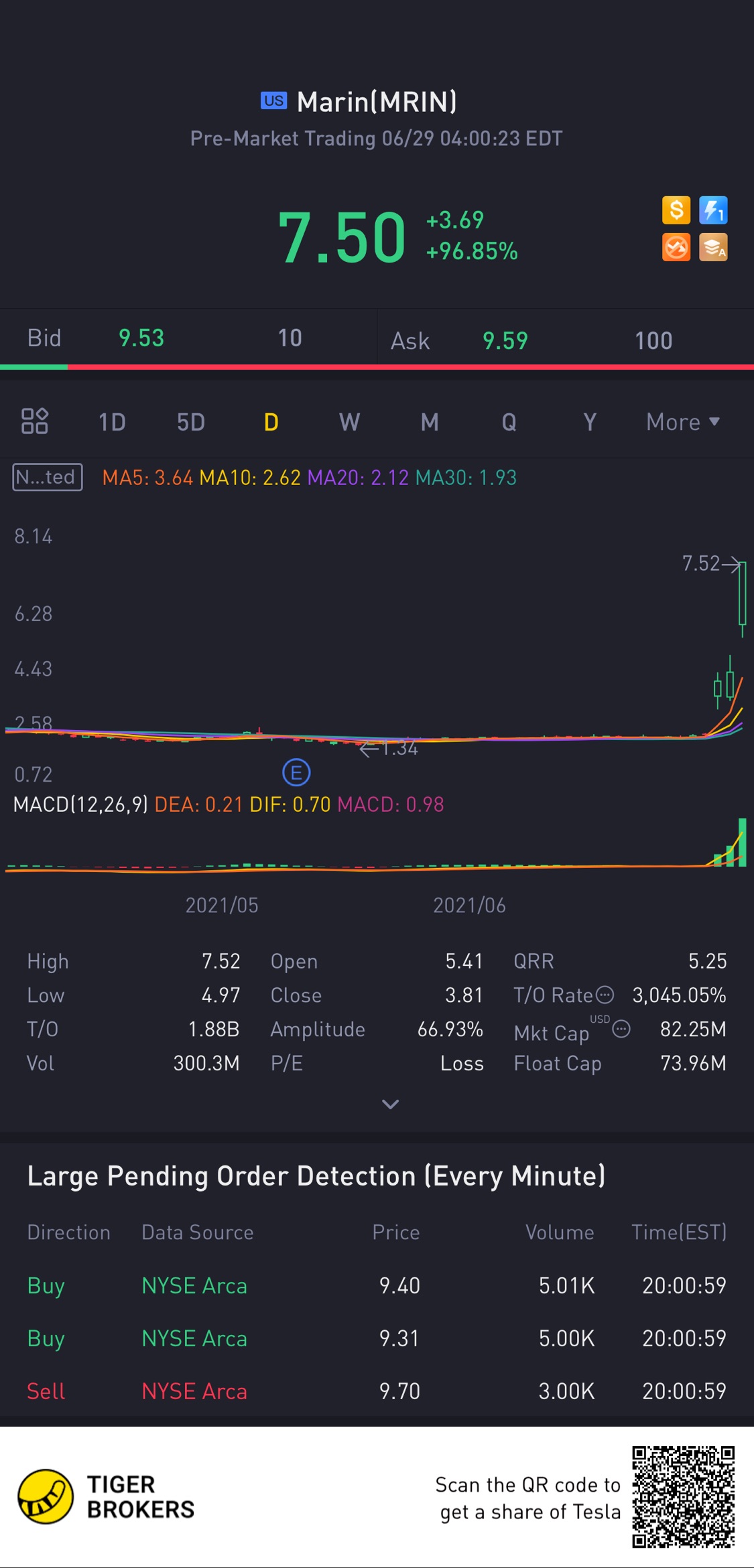Viewport: 754px width, 1568px height.
Task: Tap the US market flag badge
Action: pyautogui.click(x=273, y=100)
